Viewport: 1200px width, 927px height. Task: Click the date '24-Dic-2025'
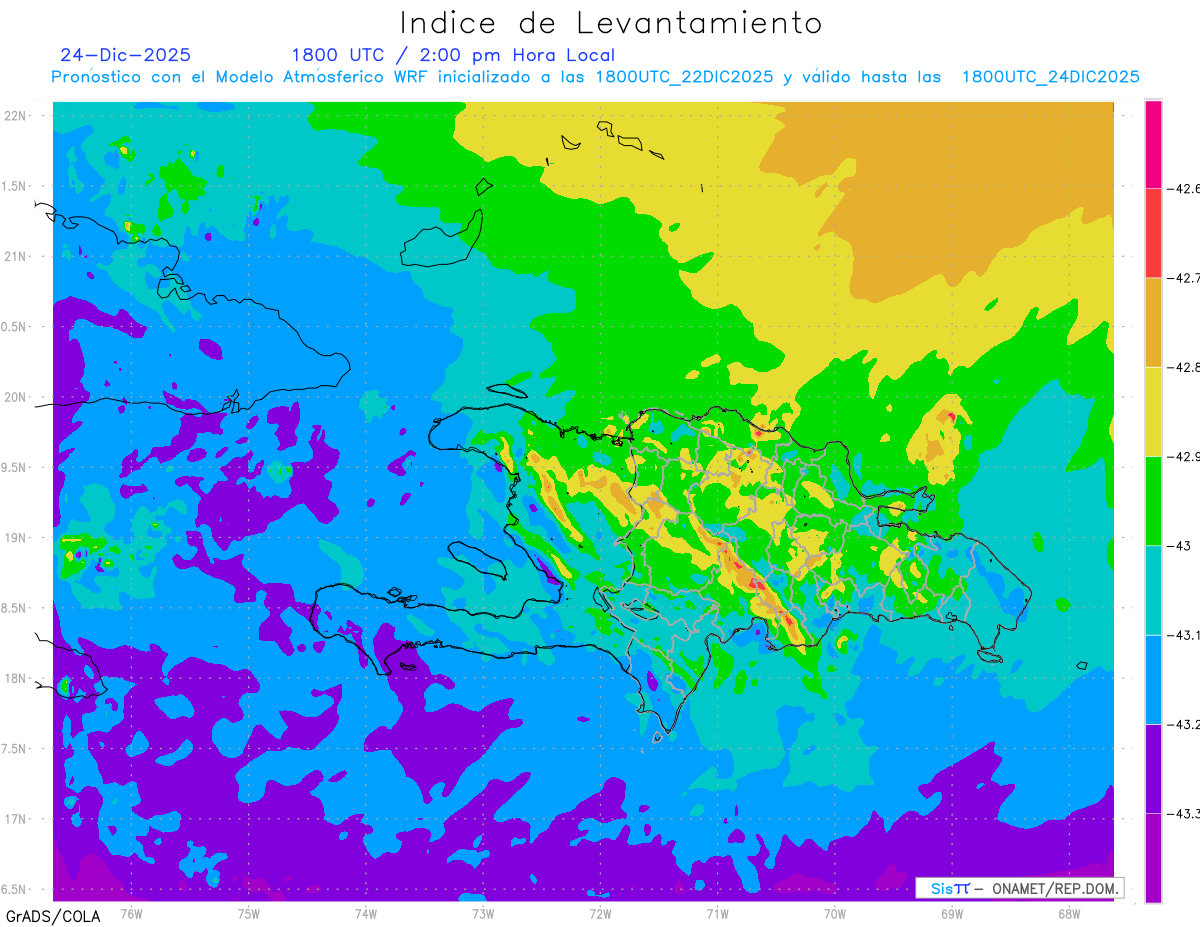point(125,55)
